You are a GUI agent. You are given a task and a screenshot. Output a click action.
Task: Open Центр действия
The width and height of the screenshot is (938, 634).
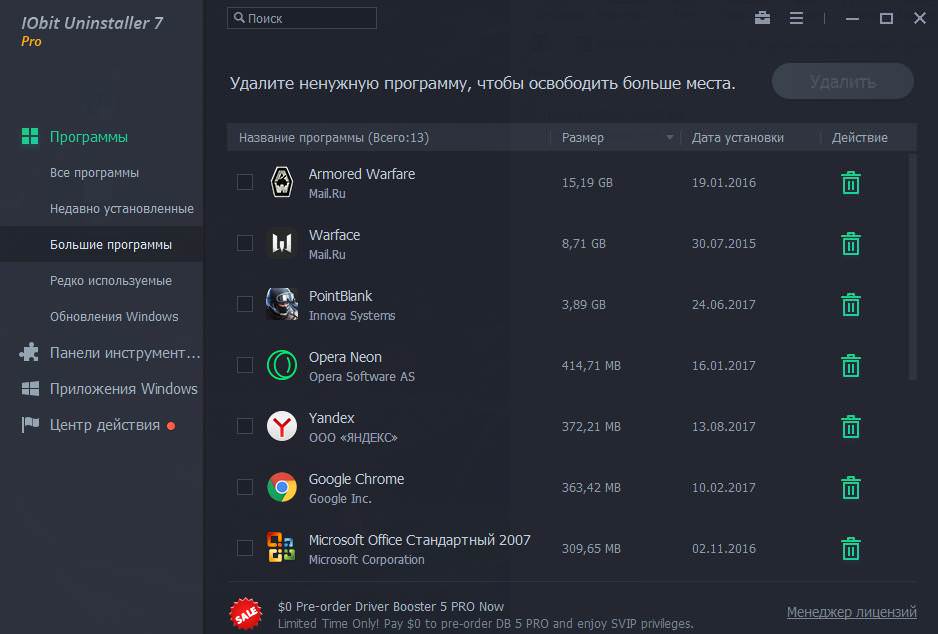(105, 425)
